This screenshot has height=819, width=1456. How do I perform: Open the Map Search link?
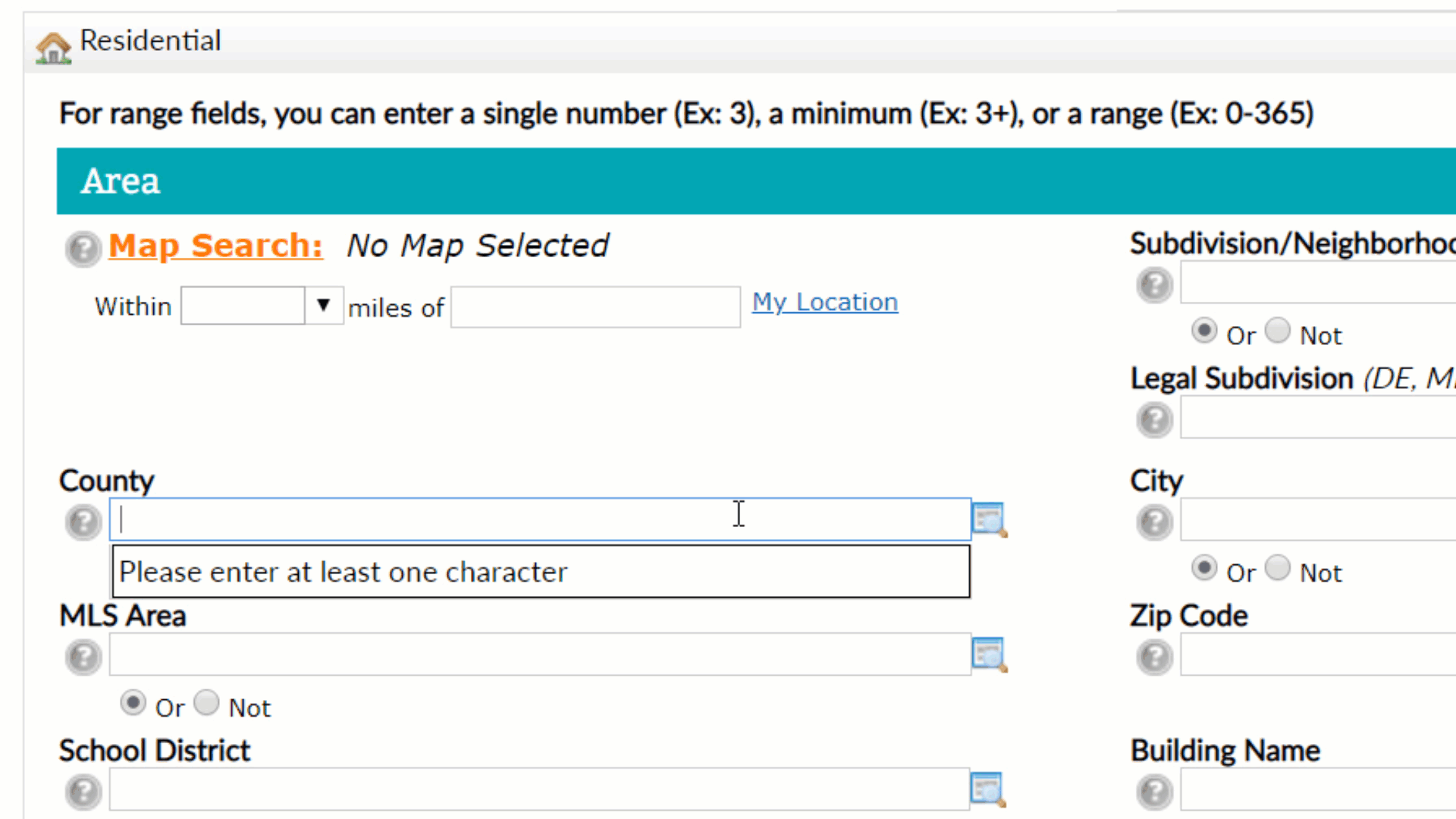tap(215, 246)
